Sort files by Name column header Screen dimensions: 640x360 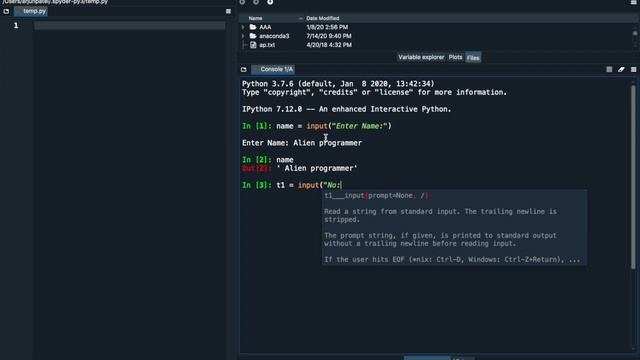click(x=256, y=18)
